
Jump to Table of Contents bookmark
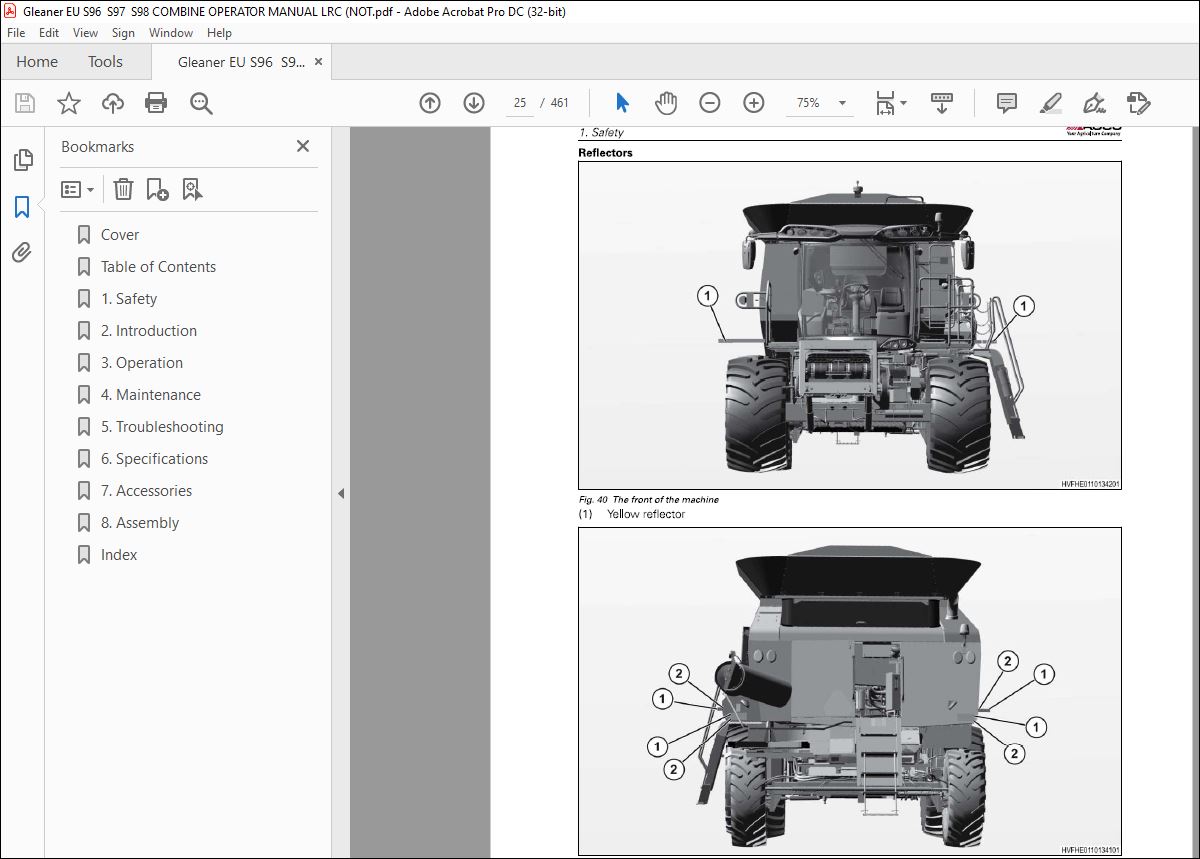[158, 267]
